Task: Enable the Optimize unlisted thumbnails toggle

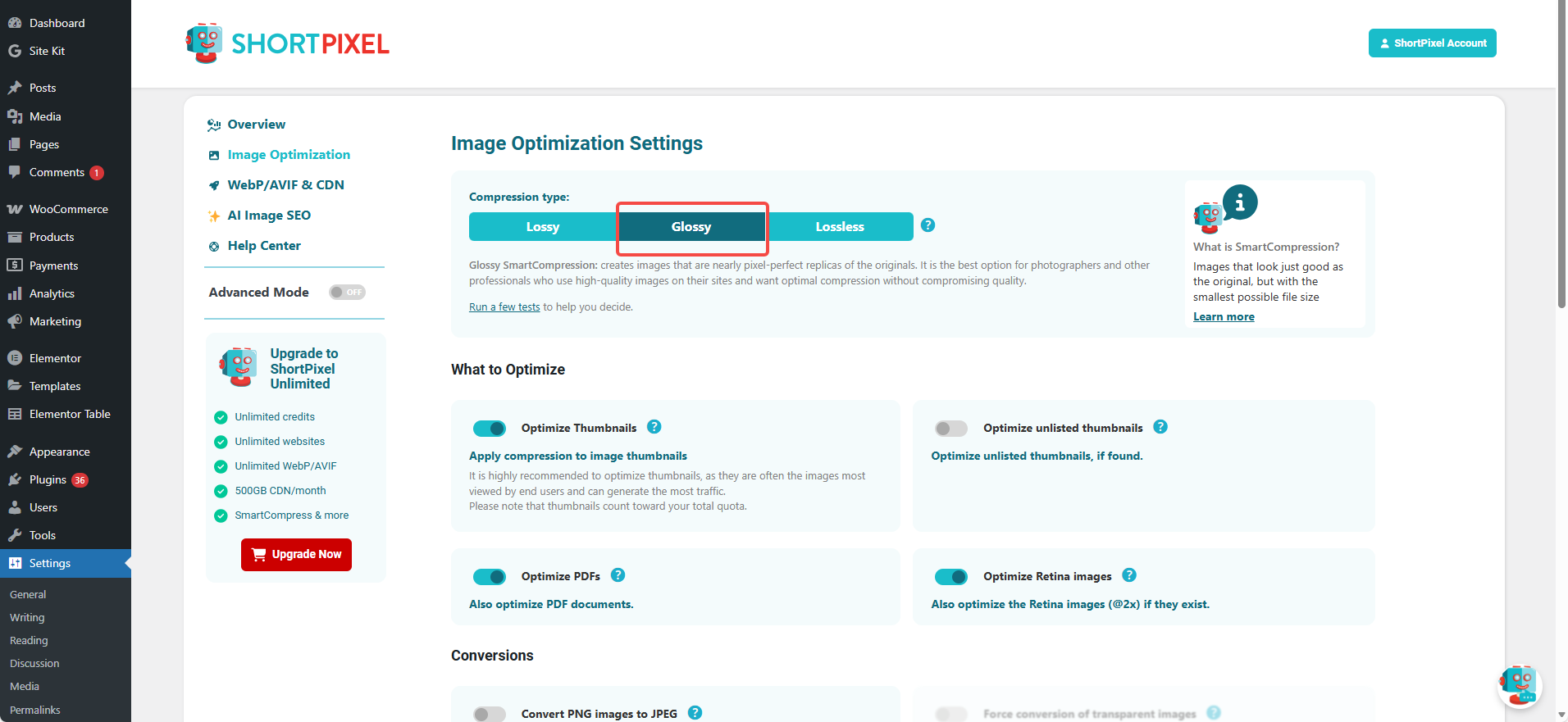Action: click(951, 429)
